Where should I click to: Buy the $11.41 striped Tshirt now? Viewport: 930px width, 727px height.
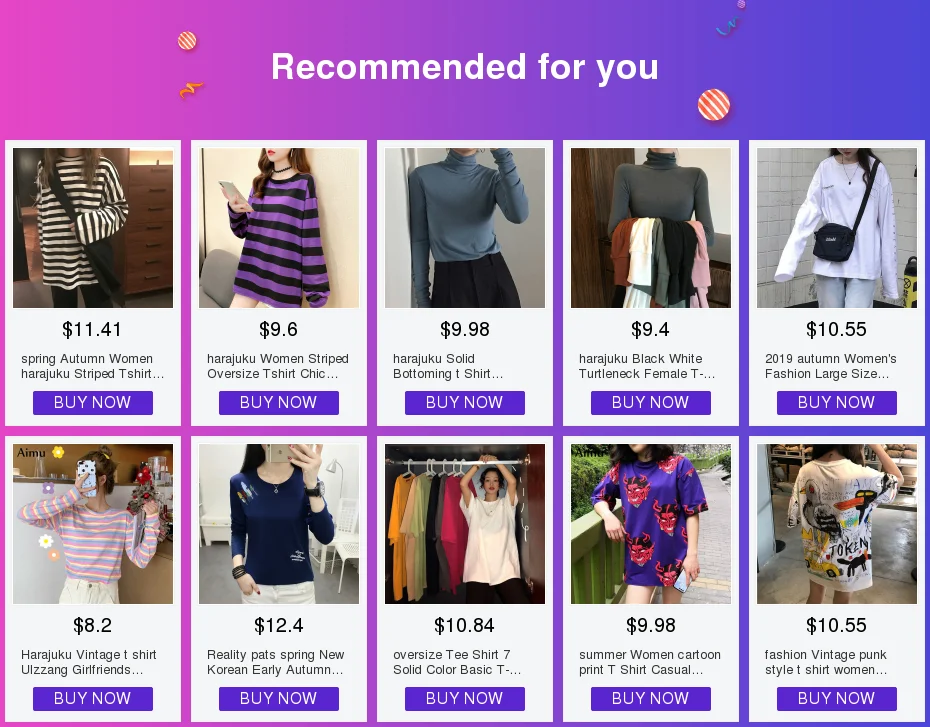tap(93, 403)
